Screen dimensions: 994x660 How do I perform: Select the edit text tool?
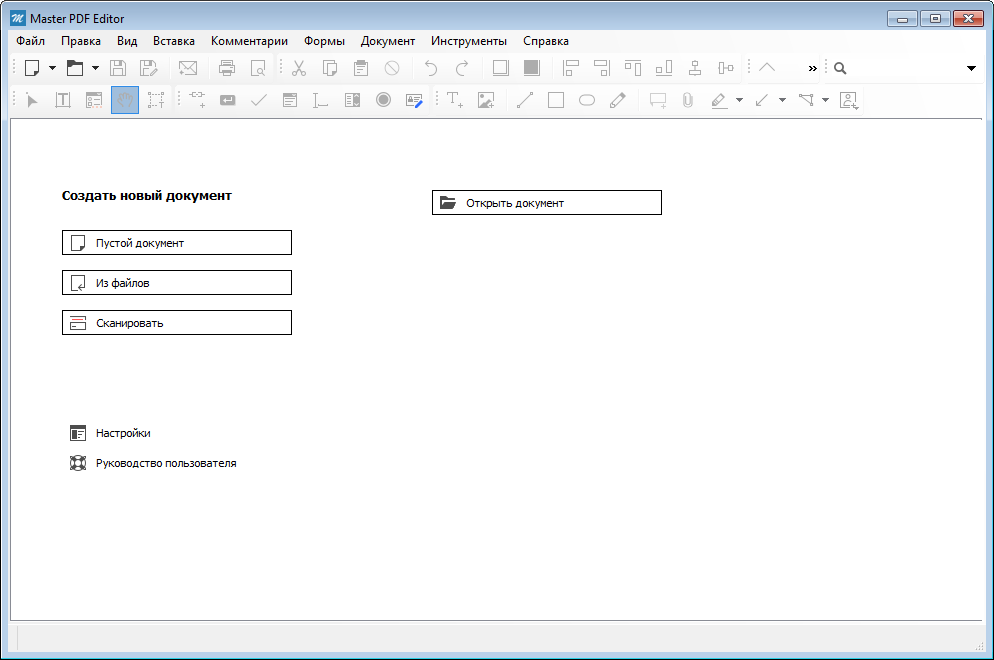point(63,100)
